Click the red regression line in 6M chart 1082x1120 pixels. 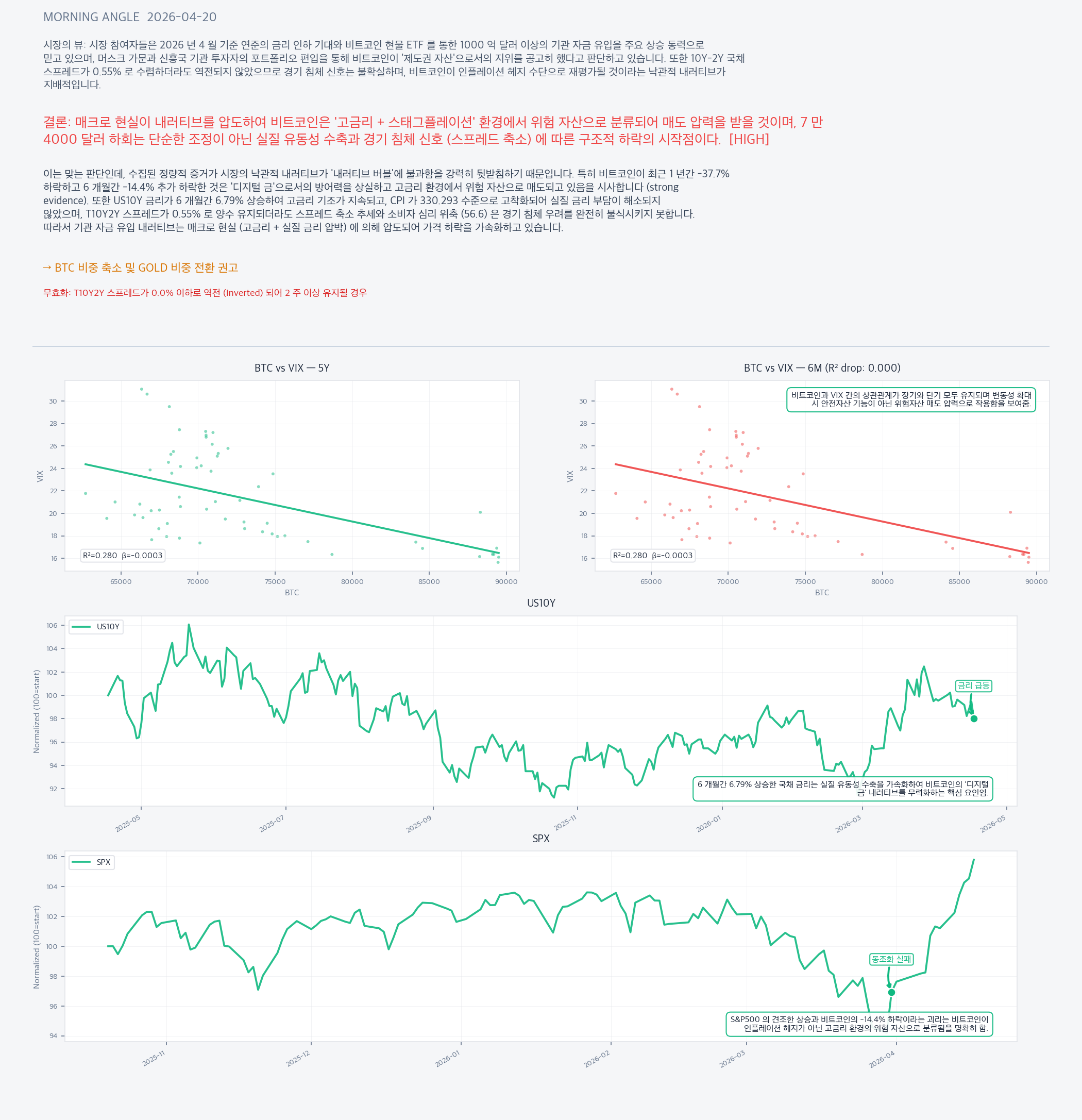click(821, 508)
